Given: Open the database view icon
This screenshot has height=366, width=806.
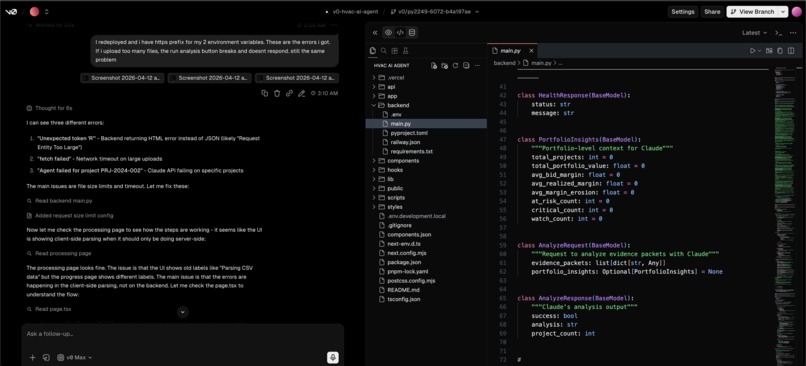Looking at the screenshot, I should click(412, 33).
